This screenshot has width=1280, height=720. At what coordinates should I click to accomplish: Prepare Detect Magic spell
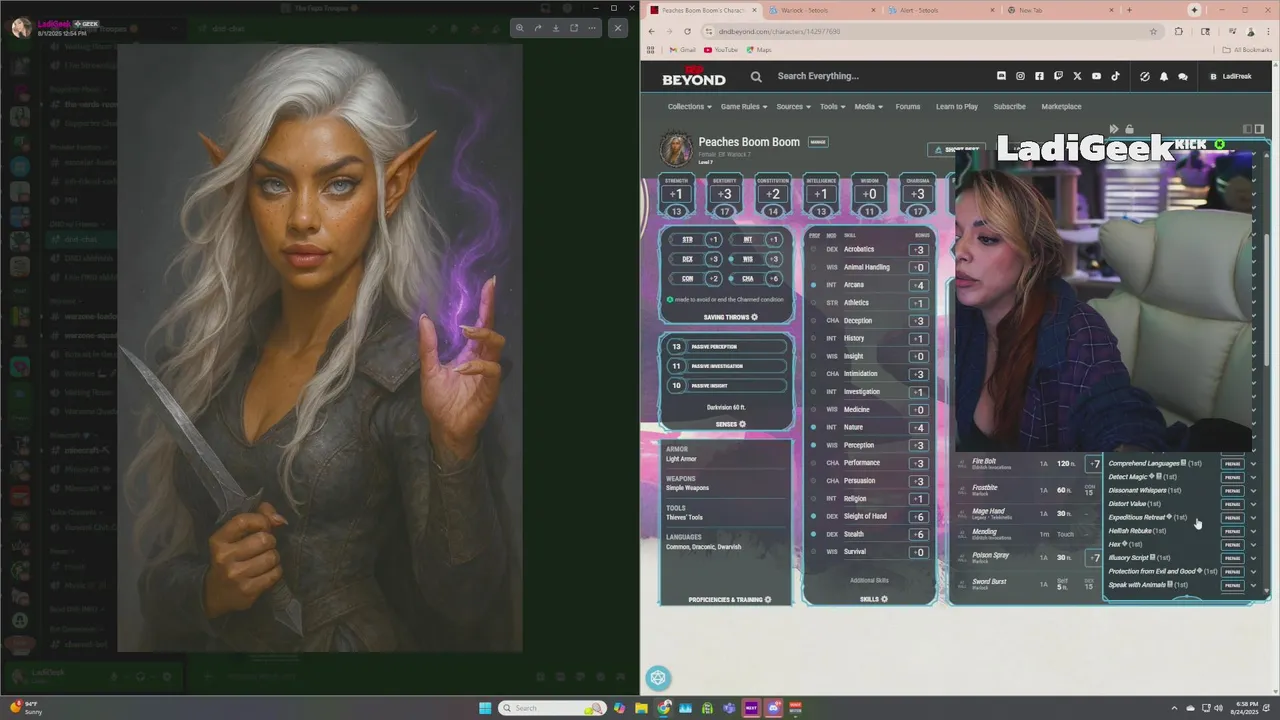(1233, 477)
